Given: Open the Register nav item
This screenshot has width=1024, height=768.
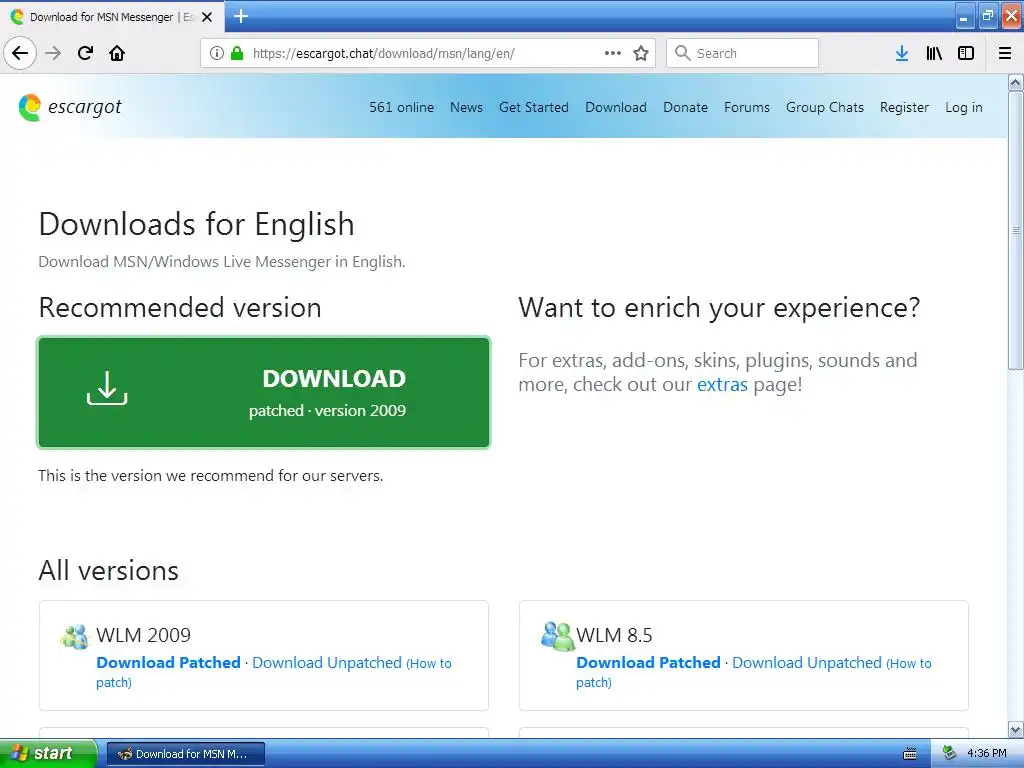Looking at the screenshot, I should 904,107.
